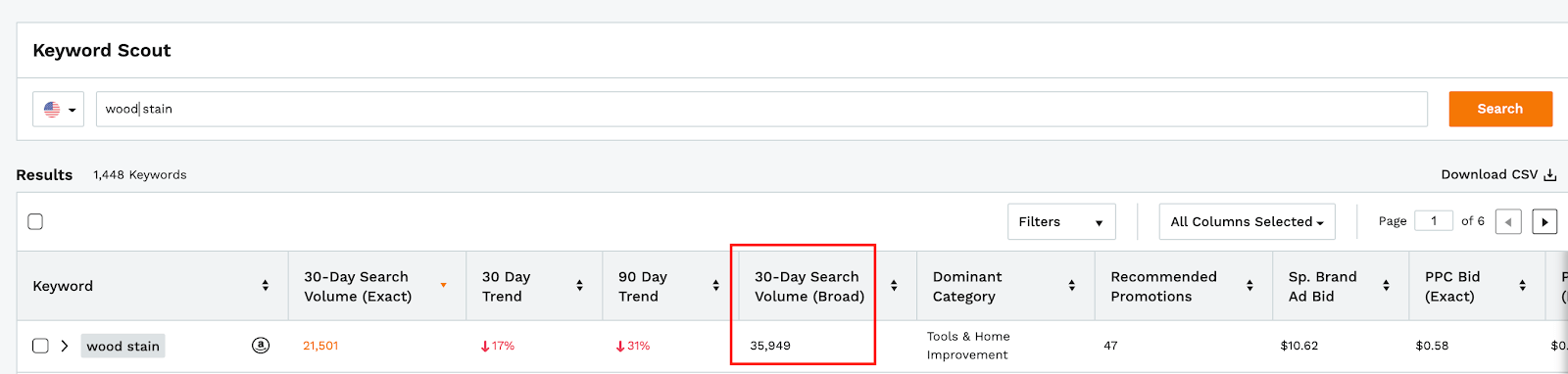Sort by the Keyword column arrows
This screenshot has width=1568, height=374.
(x=265, y=286)
